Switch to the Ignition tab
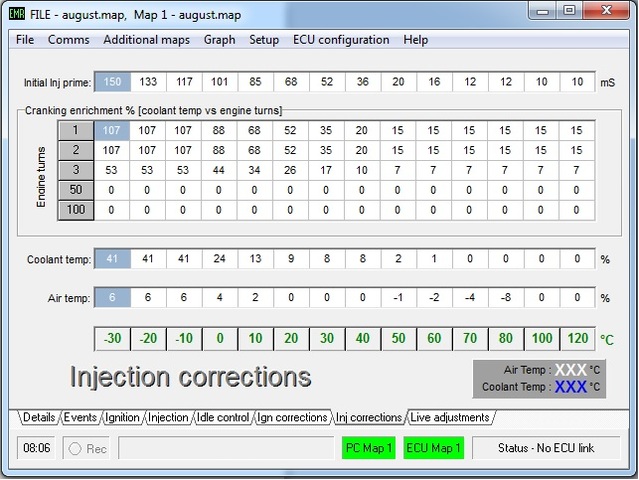This screenshot has height=480, width=639. pyautogui.click(x=123, y=417)
